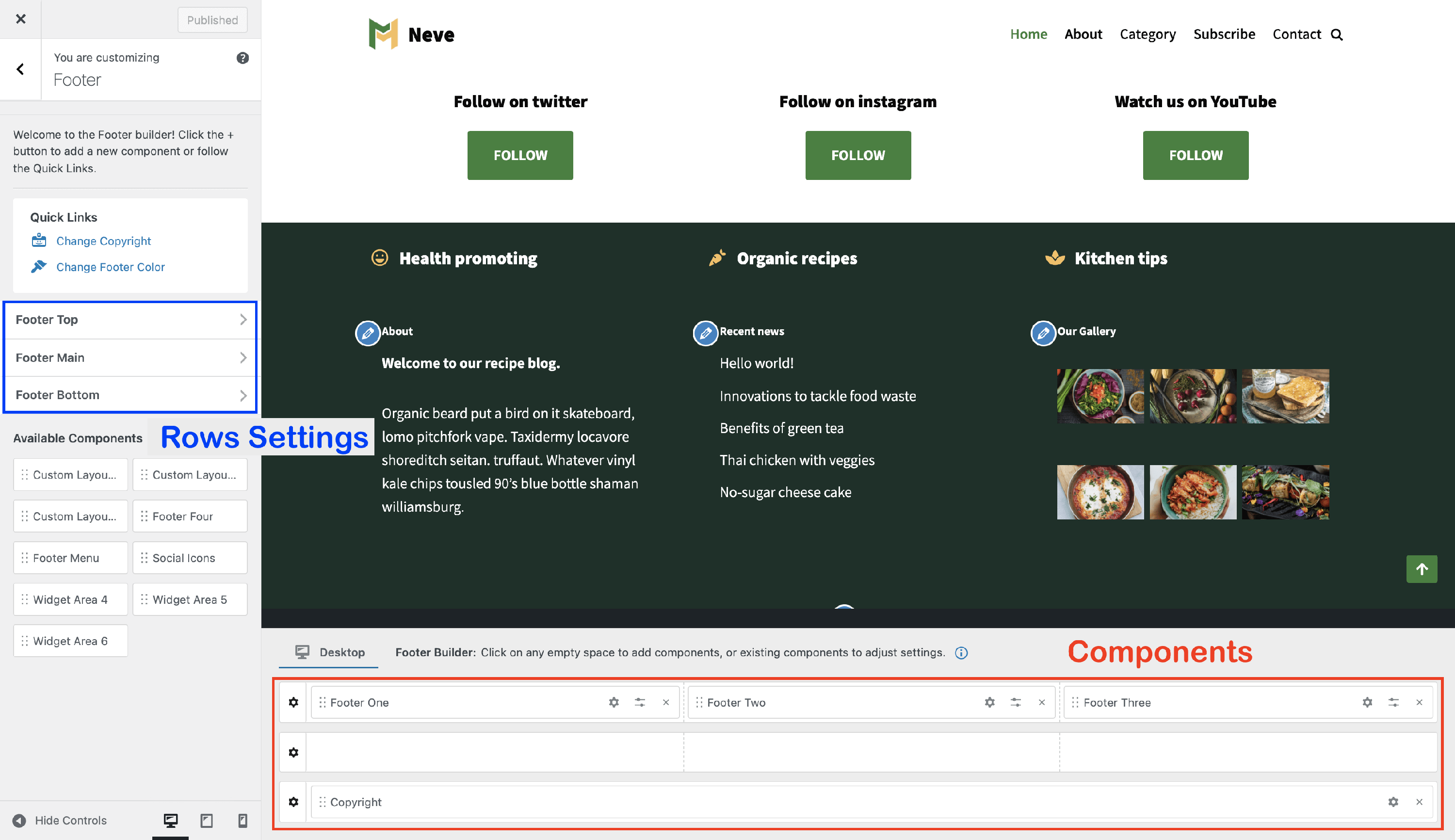Click the scroll-to-top arrow button
Viewport: 1455px width, 840px height.
1422,569
